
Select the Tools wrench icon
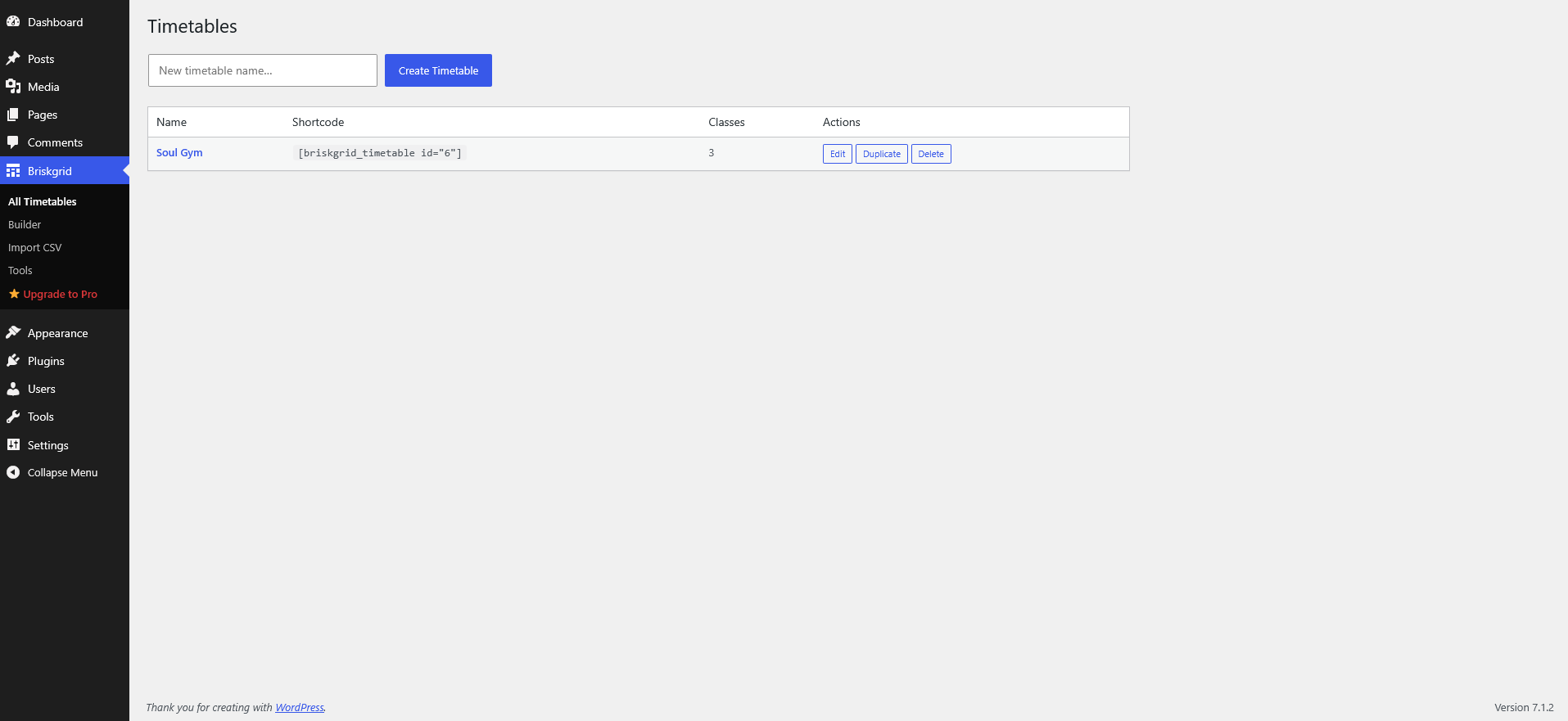click(x=13, y=417)
